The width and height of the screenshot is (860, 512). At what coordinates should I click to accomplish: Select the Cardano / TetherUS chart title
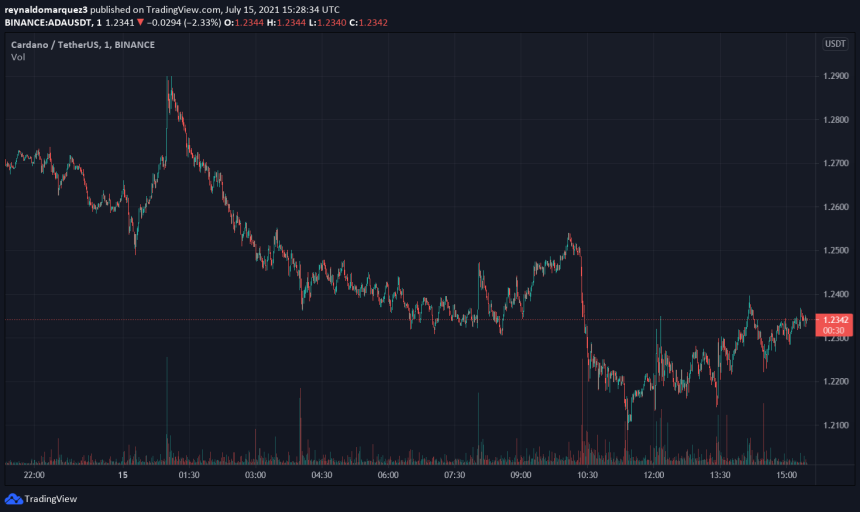click(83, 45)
